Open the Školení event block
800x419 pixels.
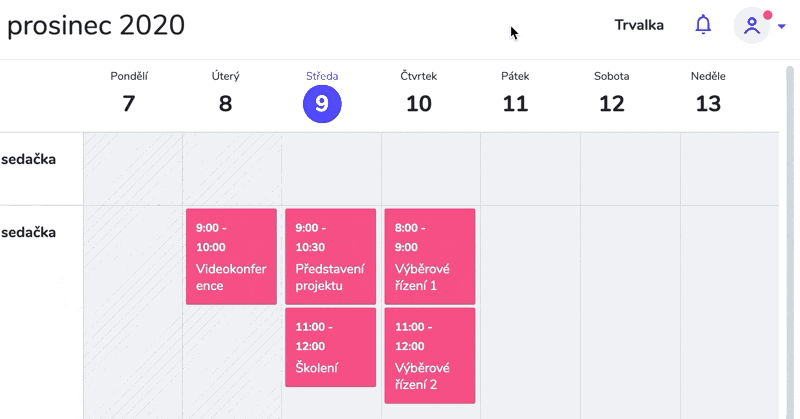coord(330,347)
